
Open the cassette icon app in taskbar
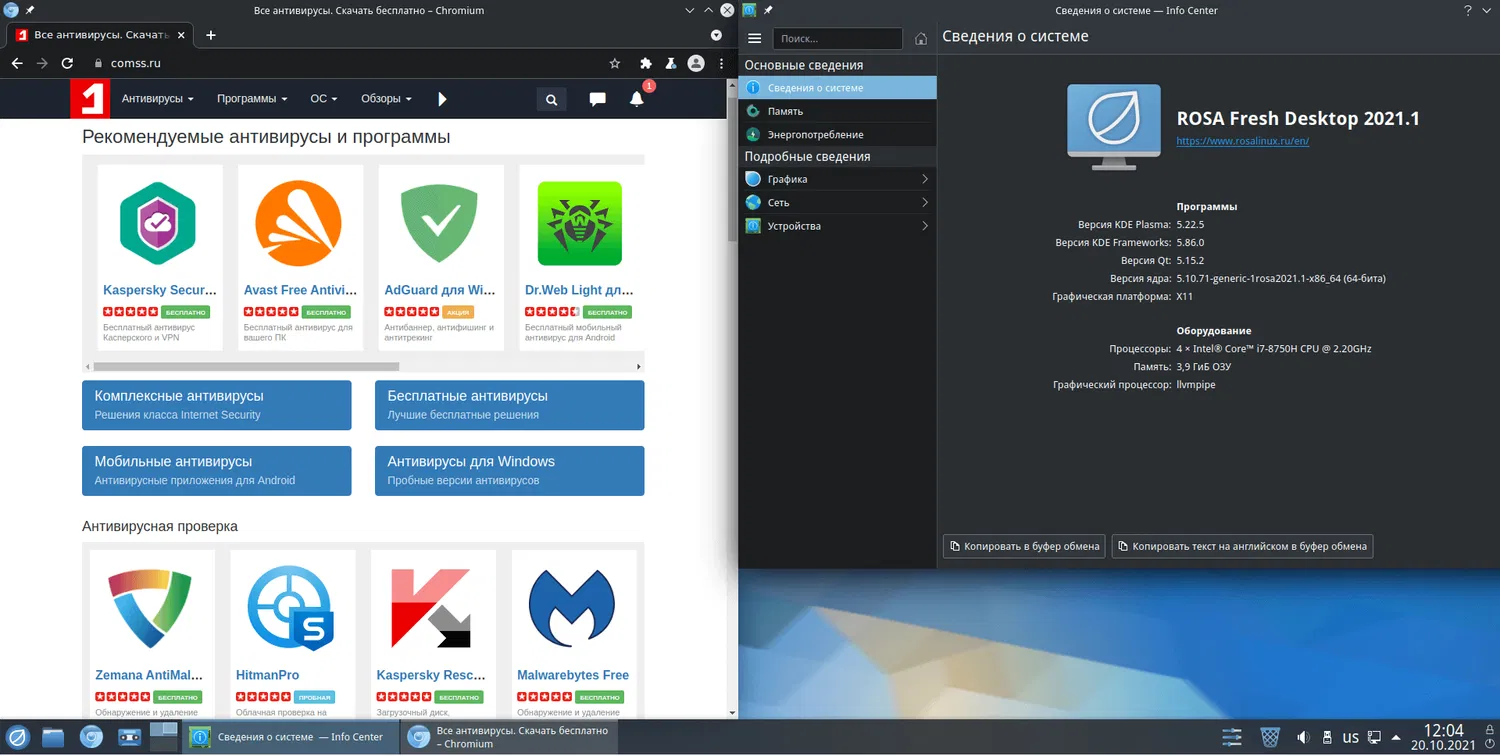(x=129, y=738)
